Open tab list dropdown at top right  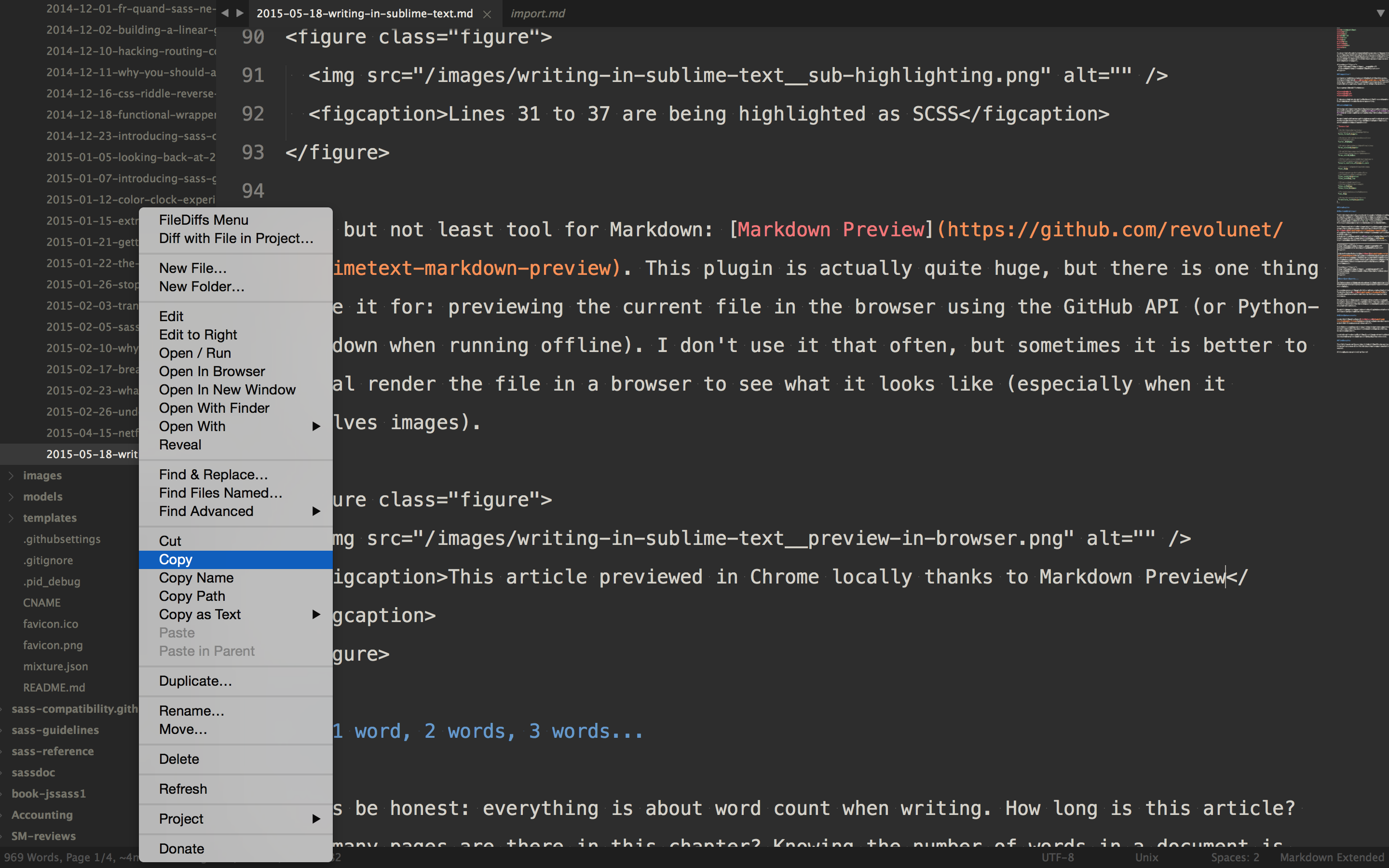pos(1380,13)
